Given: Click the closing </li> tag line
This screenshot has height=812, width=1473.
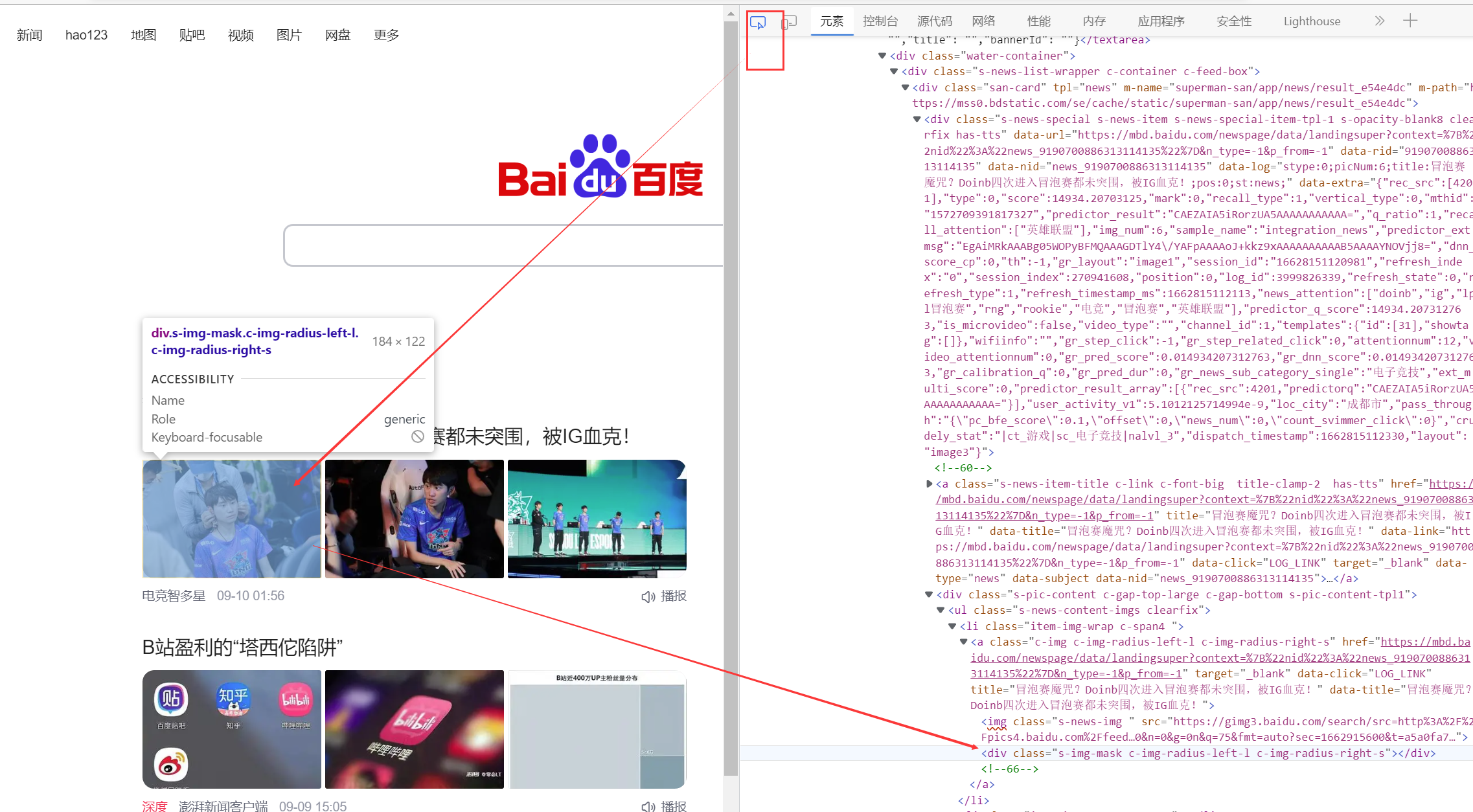Looking at the screenshot, I should (x=973, y=800).
